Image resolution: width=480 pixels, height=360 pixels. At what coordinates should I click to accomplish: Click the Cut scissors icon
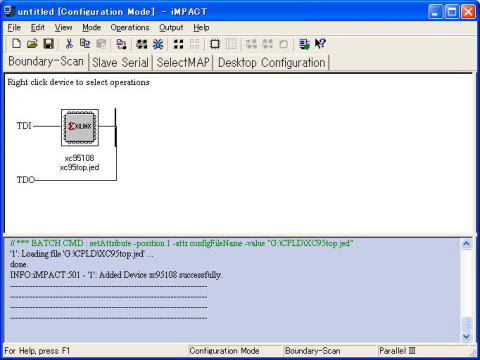click(69, 44)
